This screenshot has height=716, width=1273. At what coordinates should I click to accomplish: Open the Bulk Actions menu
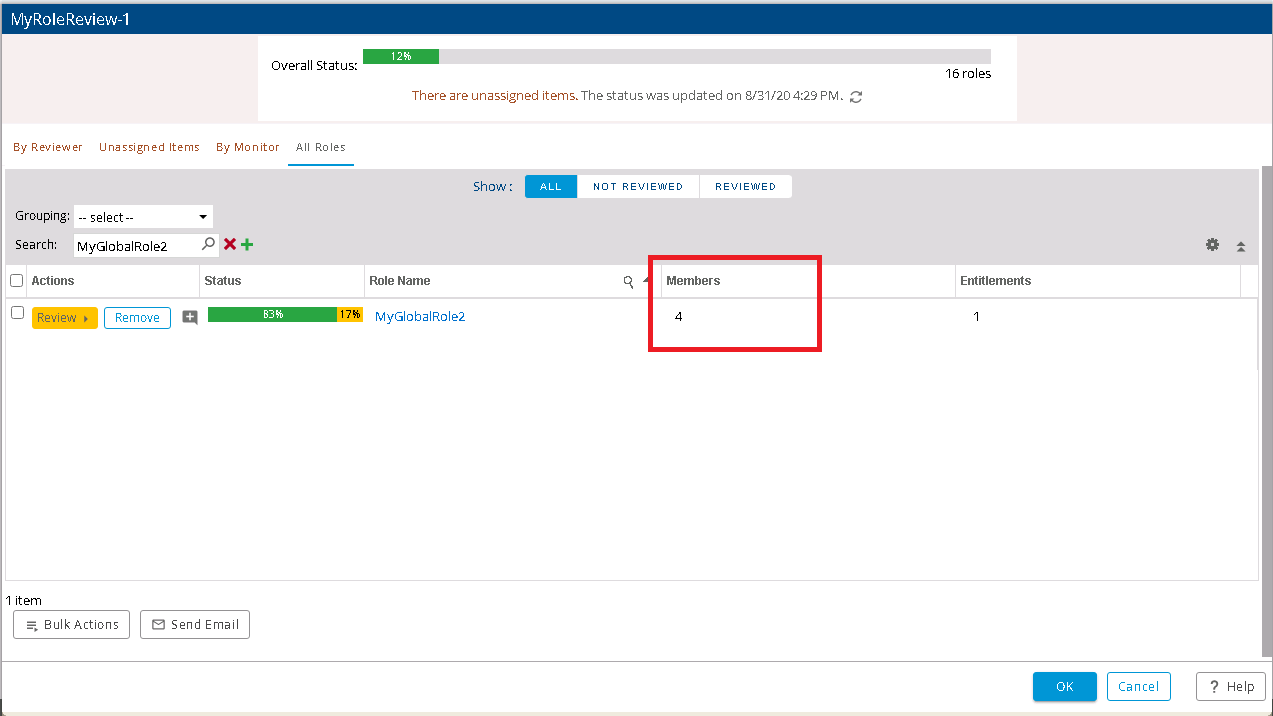[x=72, y=625]
